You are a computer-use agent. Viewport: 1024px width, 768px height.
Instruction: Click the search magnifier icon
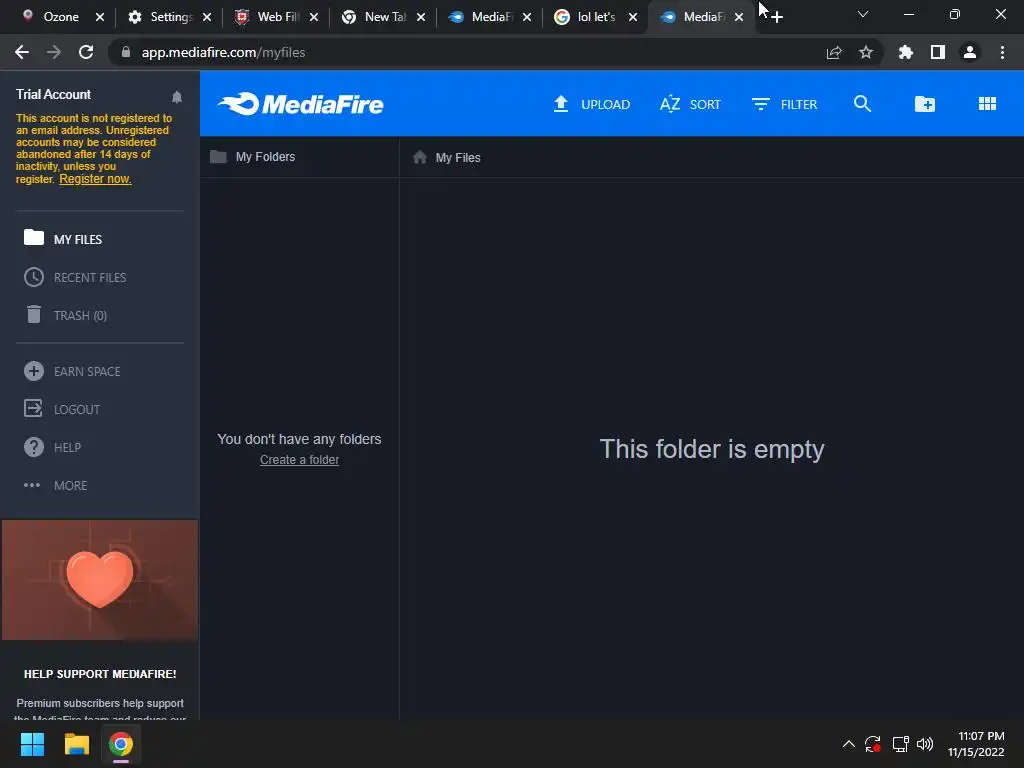click(x=862, y=103)
